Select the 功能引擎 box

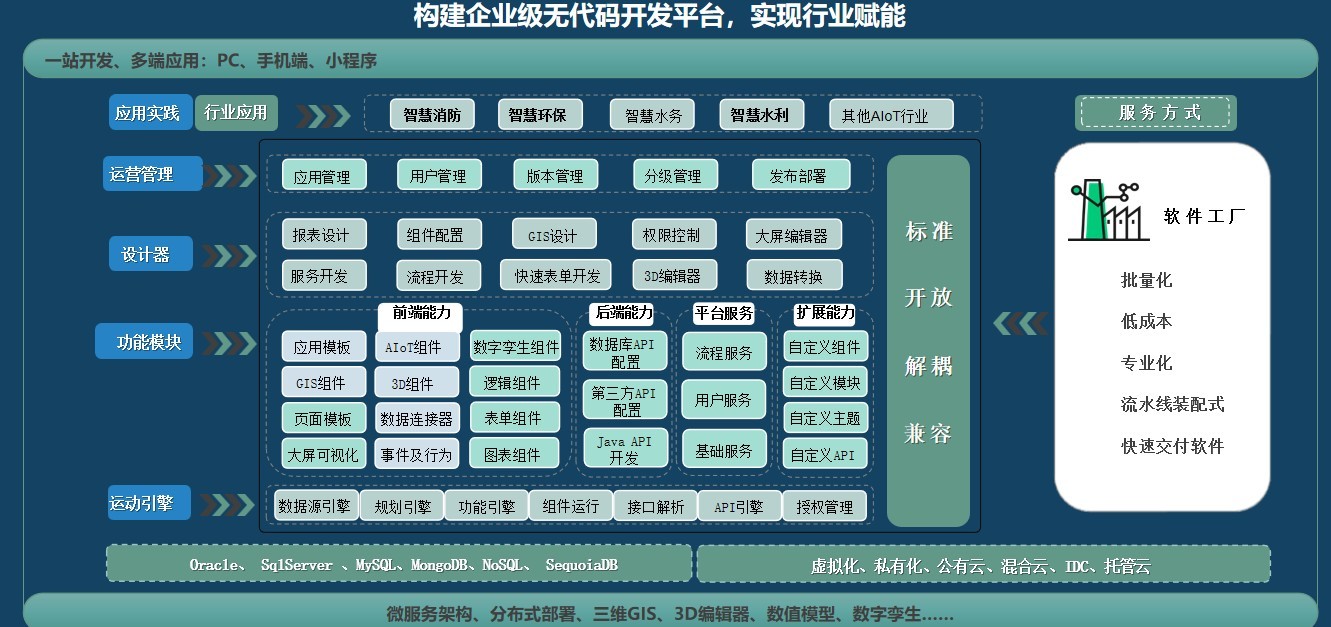487,506
